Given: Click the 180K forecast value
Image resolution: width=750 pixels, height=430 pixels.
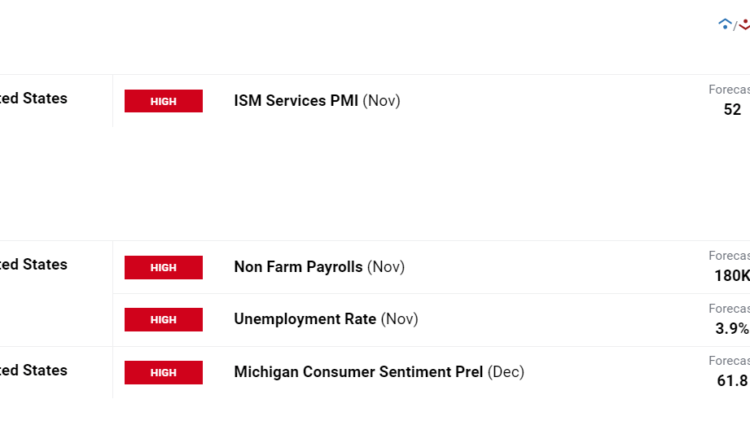Looking at the screenshot, I should point(733,276).
